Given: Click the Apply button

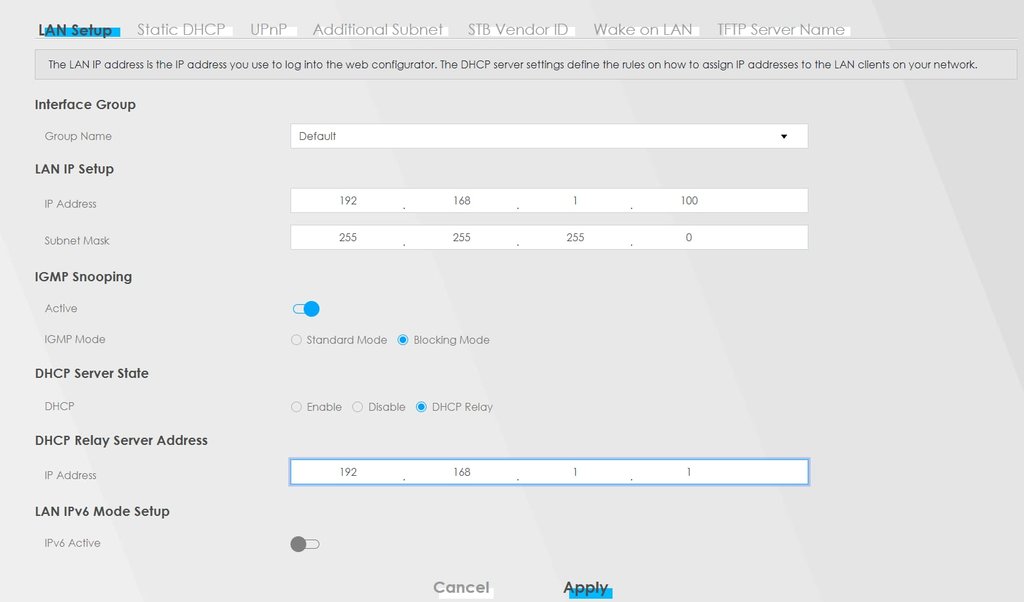Looking at the screenshot, I should (x=586, y=588).
